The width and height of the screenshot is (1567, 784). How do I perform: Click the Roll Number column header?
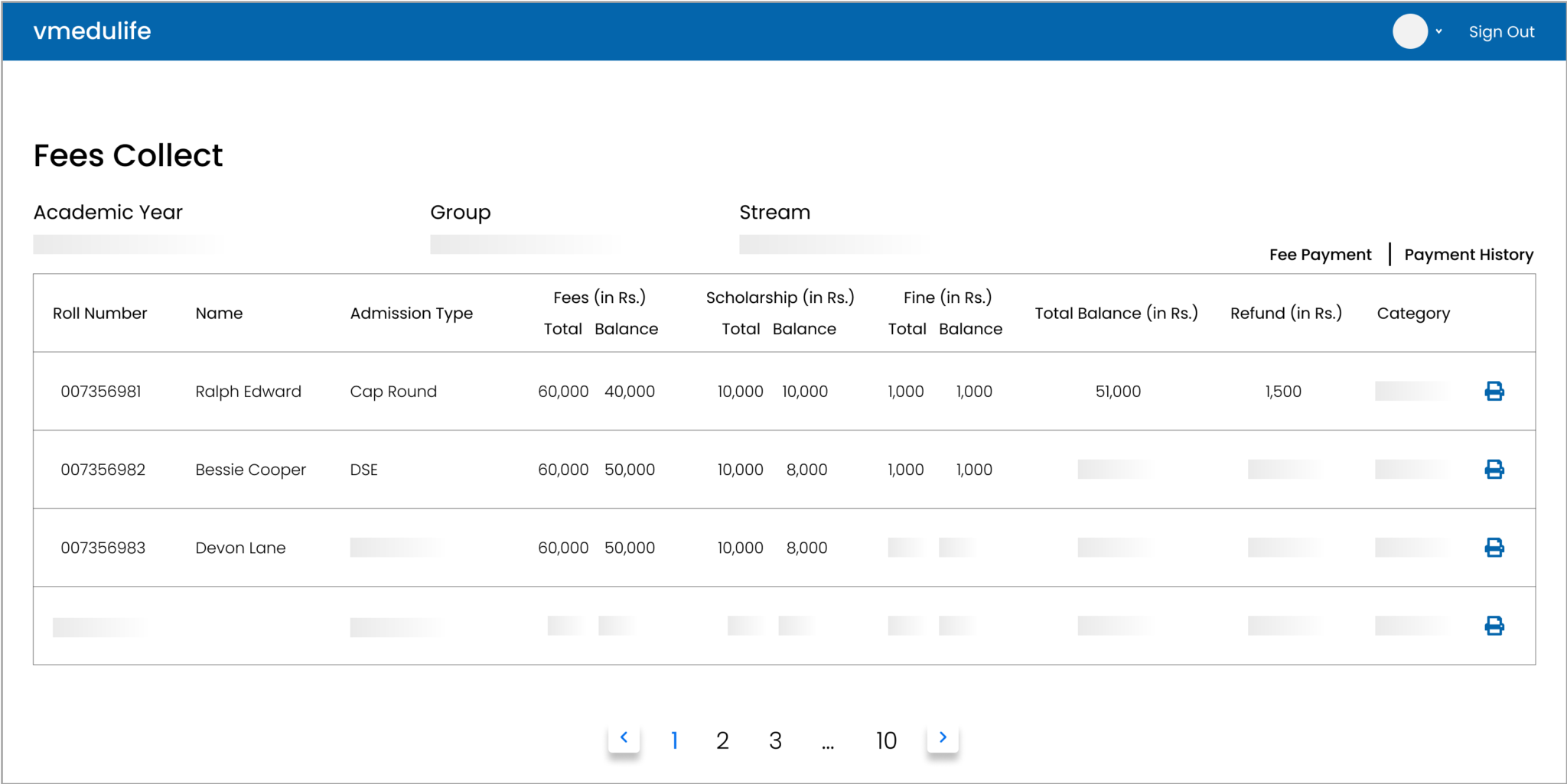(x=99, y=314)
